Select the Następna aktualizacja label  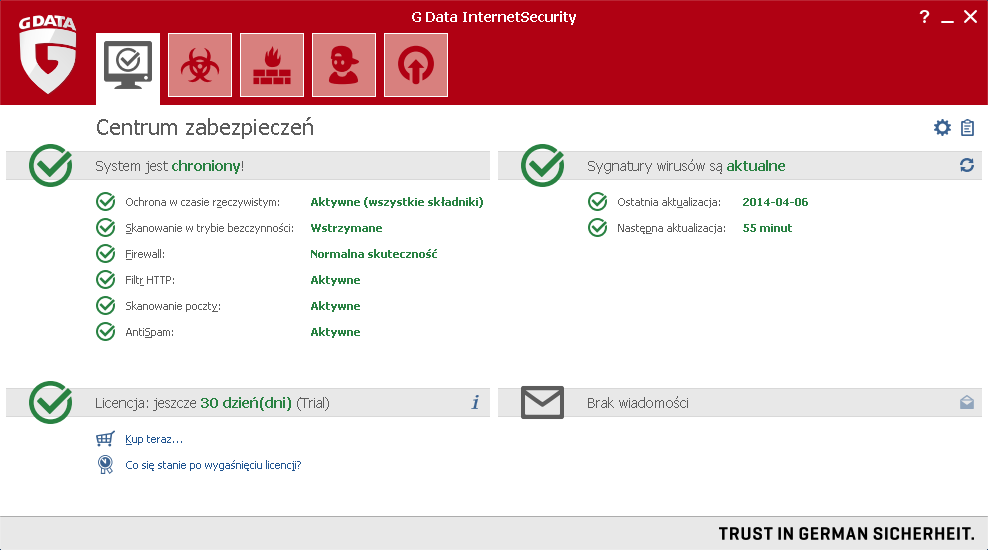[x=671, y=228]
